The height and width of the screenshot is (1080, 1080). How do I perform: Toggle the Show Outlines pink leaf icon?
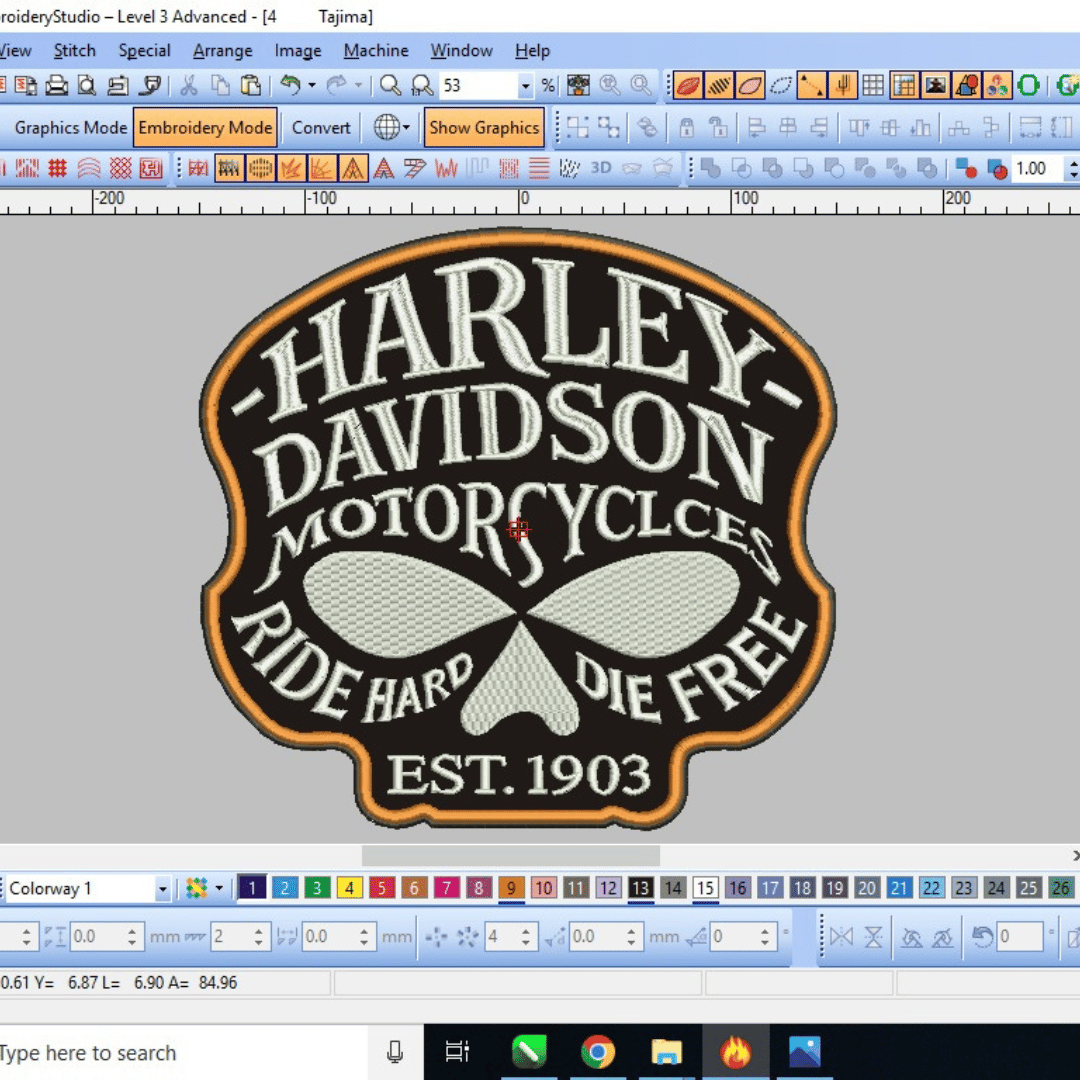749,86
